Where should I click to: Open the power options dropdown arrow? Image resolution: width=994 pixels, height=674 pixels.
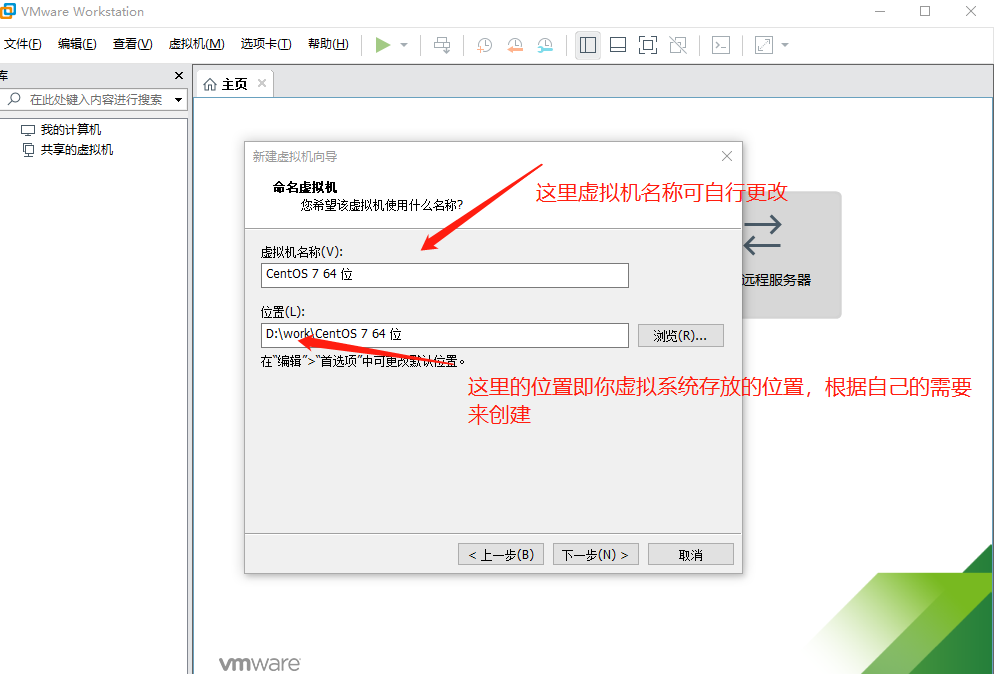point(404,45)
